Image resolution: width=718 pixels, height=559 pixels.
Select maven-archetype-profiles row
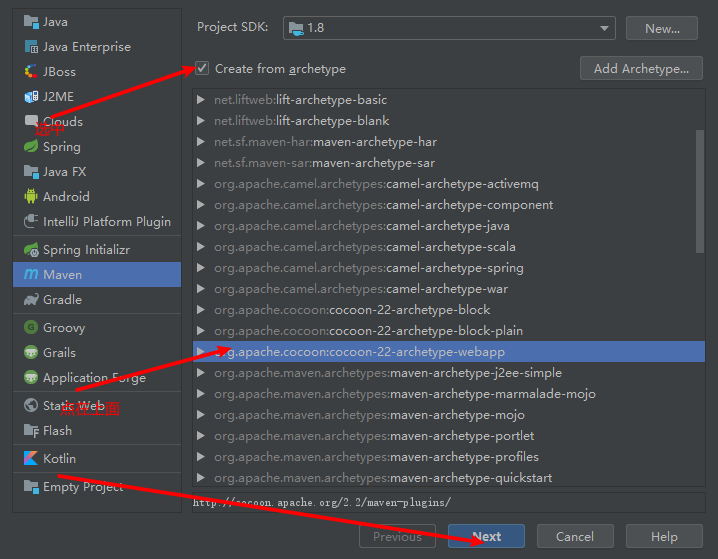[x=449, y=457]
